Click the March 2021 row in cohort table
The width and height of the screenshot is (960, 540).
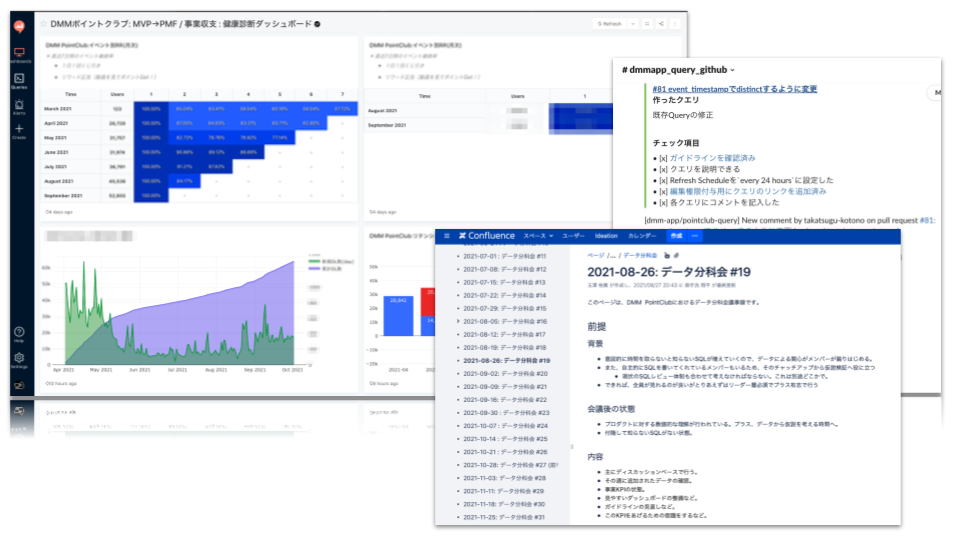click(199, 109)
